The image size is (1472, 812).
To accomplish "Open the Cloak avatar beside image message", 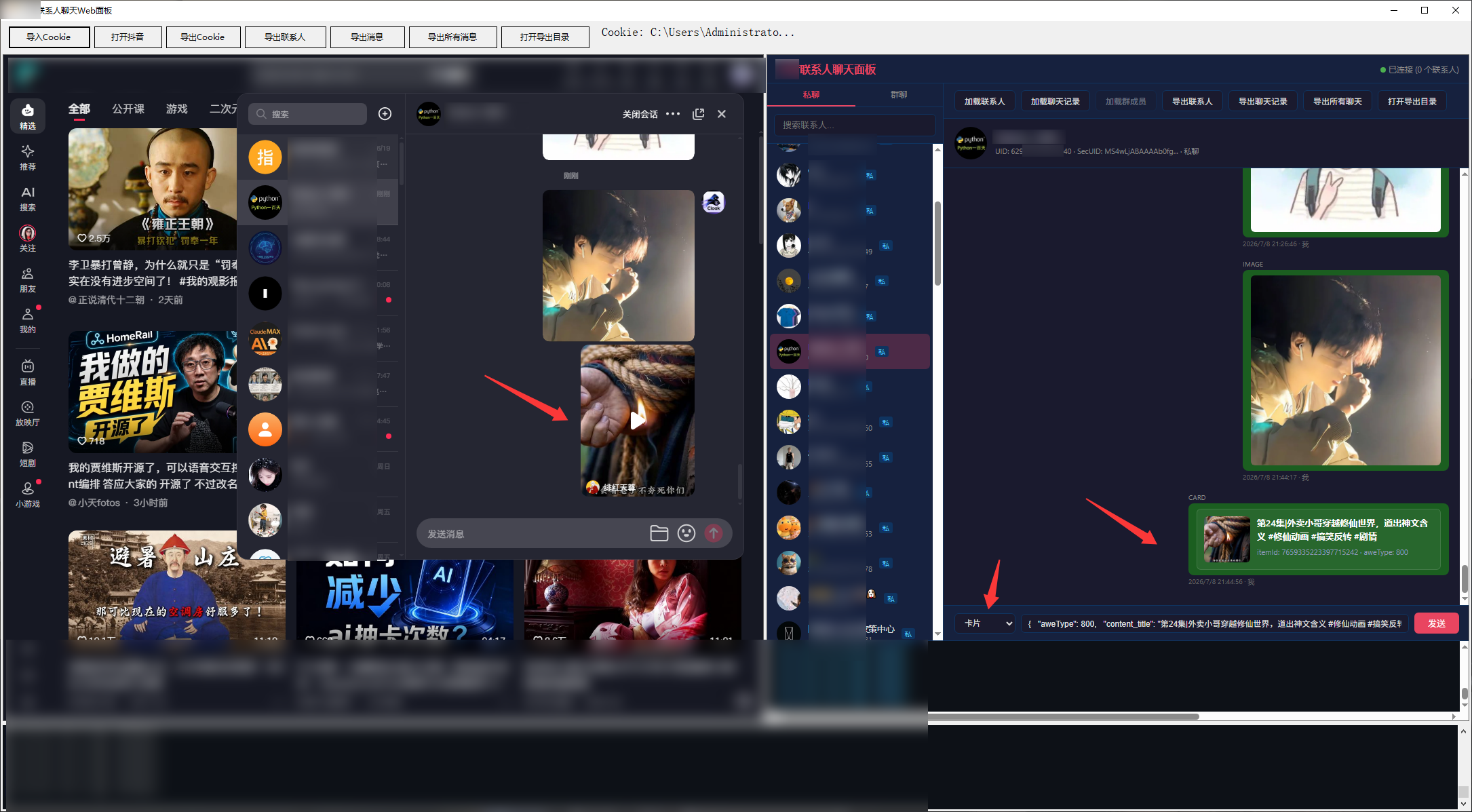I will pos(714,202).
